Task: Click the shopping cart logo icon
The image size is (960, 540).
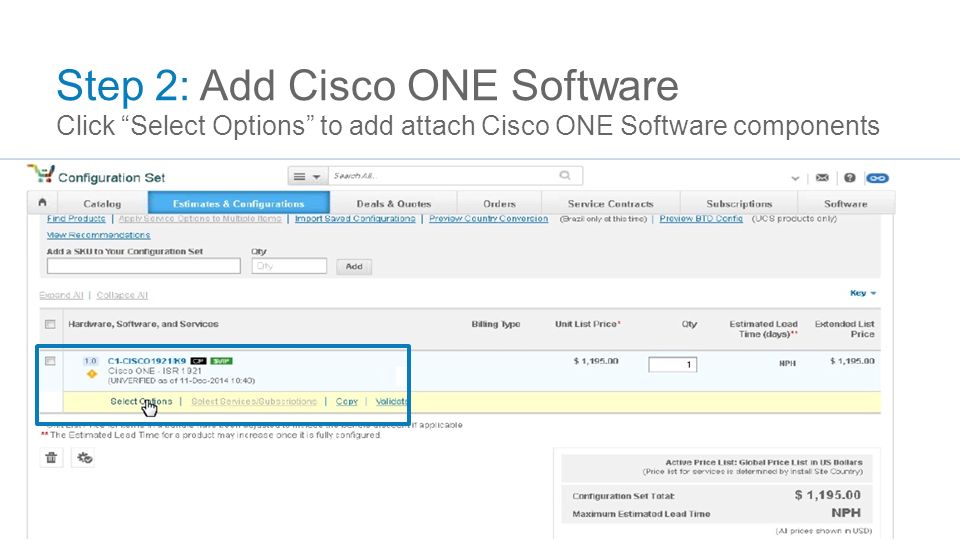Action: [x=41, y=174]
